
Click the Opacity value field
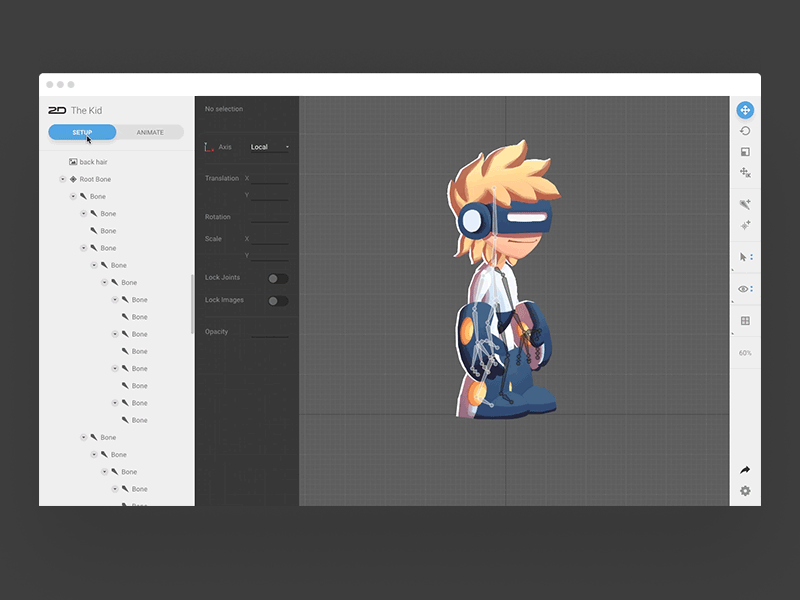tap(270, 332)
